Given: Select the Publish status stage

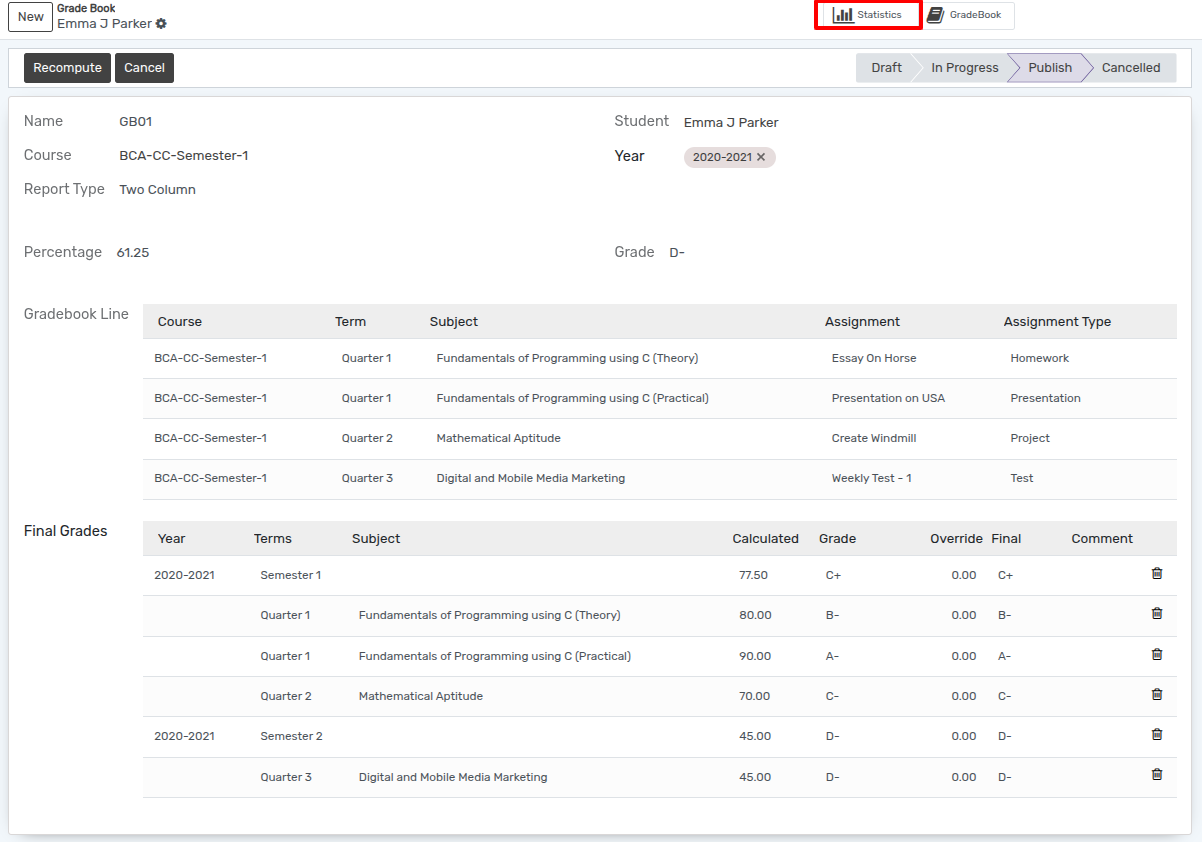Looking at the screenshot, I should pos(1049,68).
